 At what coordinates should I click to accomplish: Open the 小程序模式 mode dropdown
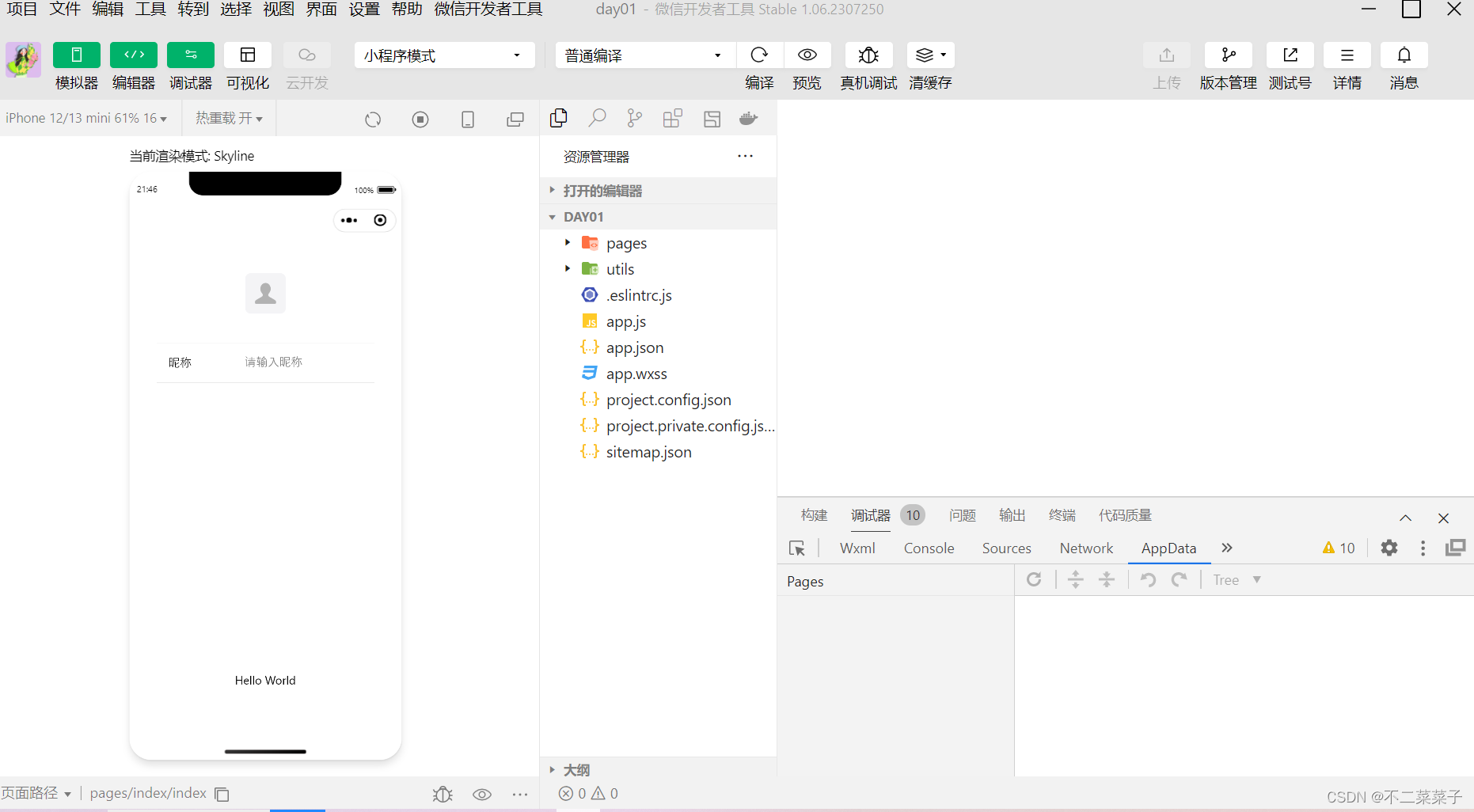click(x=445, y=55)
